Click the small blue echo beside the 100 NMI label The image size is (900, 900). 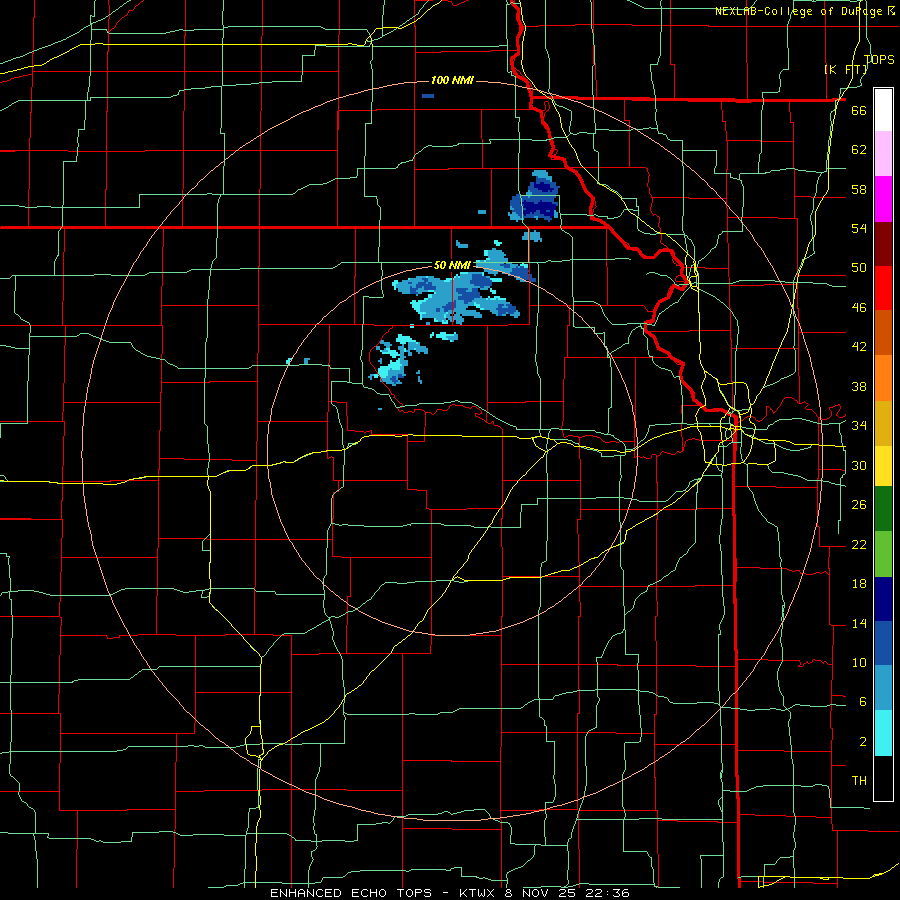(428, 96)
